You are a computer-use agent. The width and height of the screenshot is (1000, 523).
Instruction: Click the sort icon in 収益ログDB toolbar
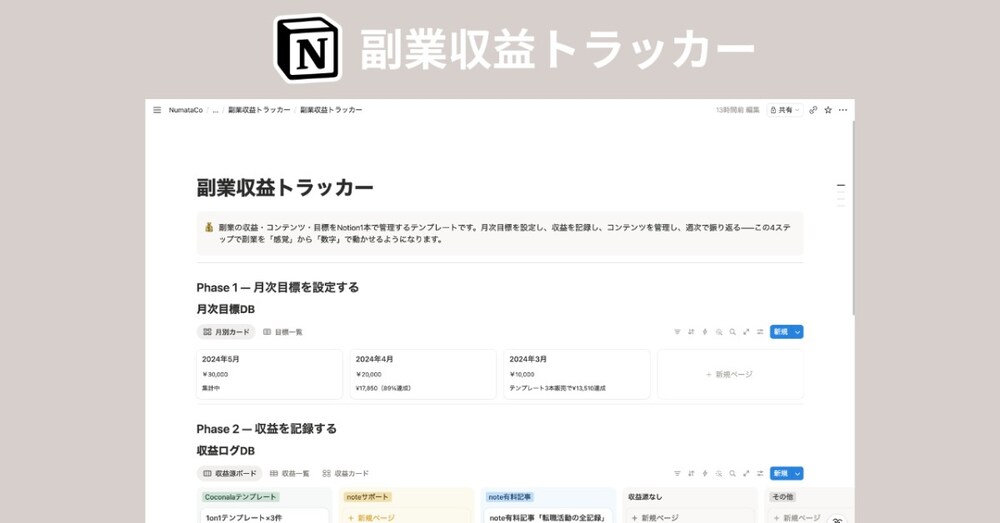[x=691, y=473]
